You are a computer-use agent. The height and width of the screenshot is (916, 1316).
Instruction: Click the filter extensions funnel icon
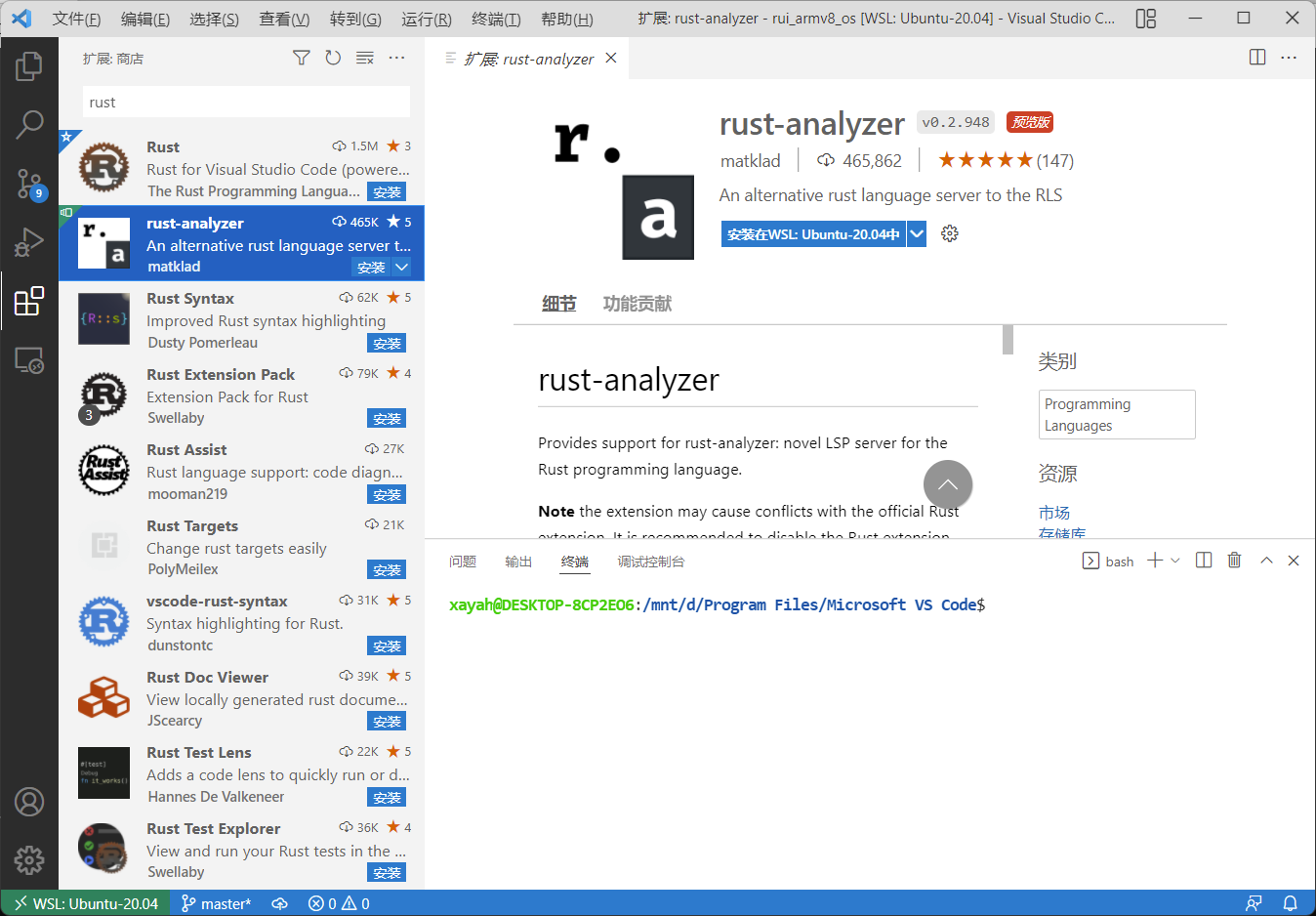[x=302, y=59]
